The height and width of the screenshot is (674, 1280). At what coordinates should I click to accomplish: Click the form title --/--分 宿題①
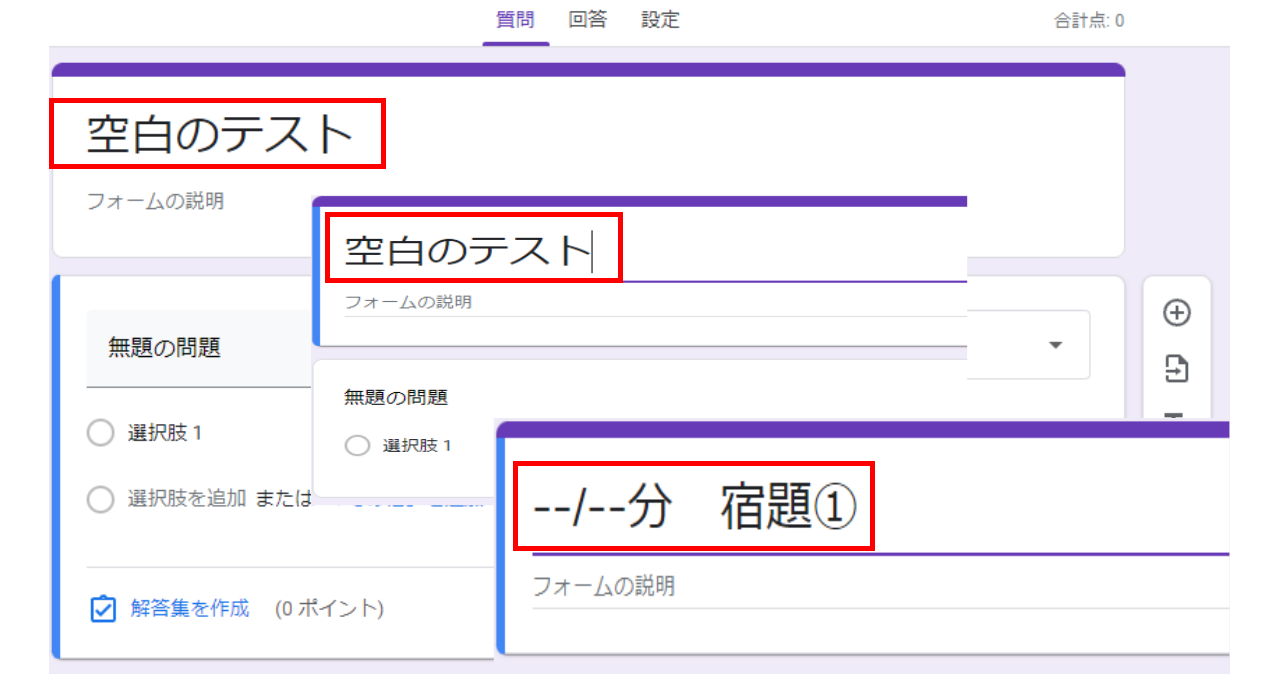694,509
